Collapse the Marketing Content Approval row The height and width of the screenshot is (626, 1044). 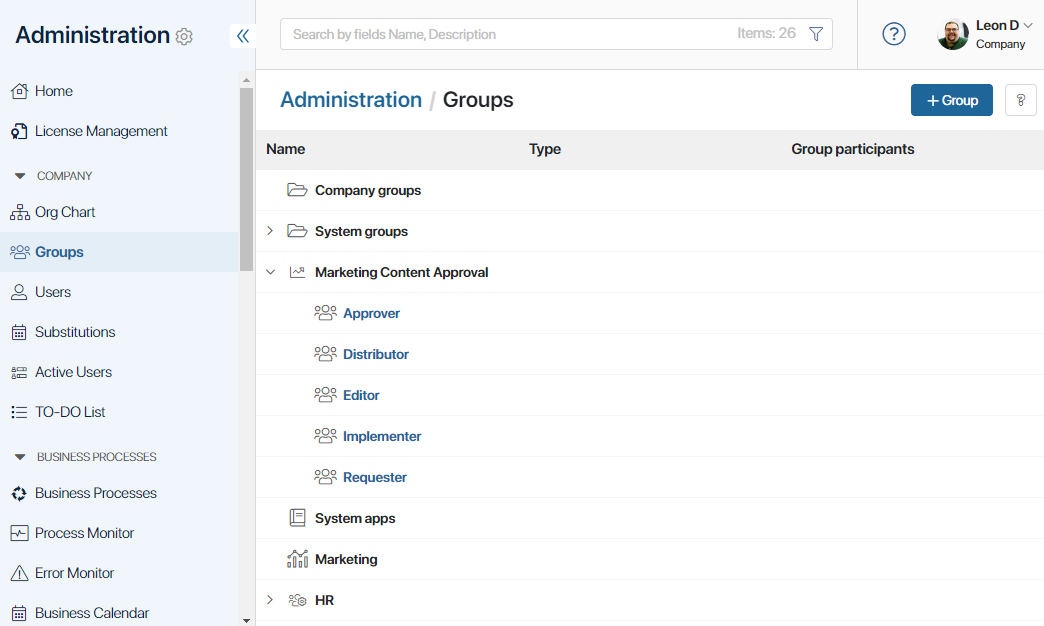(x=270, y=272)
